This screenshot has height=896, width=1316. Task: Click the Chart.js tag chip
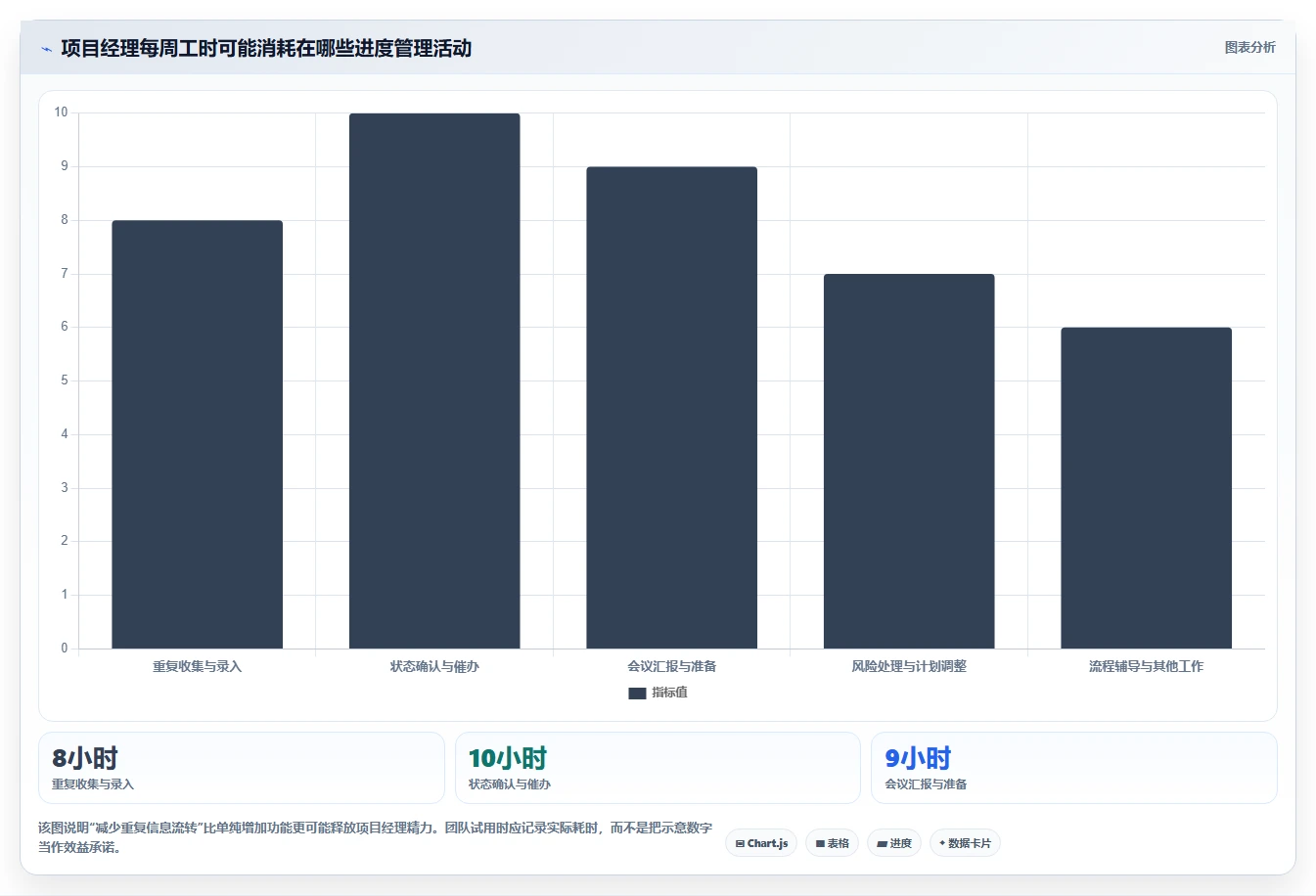coord(761,843)
